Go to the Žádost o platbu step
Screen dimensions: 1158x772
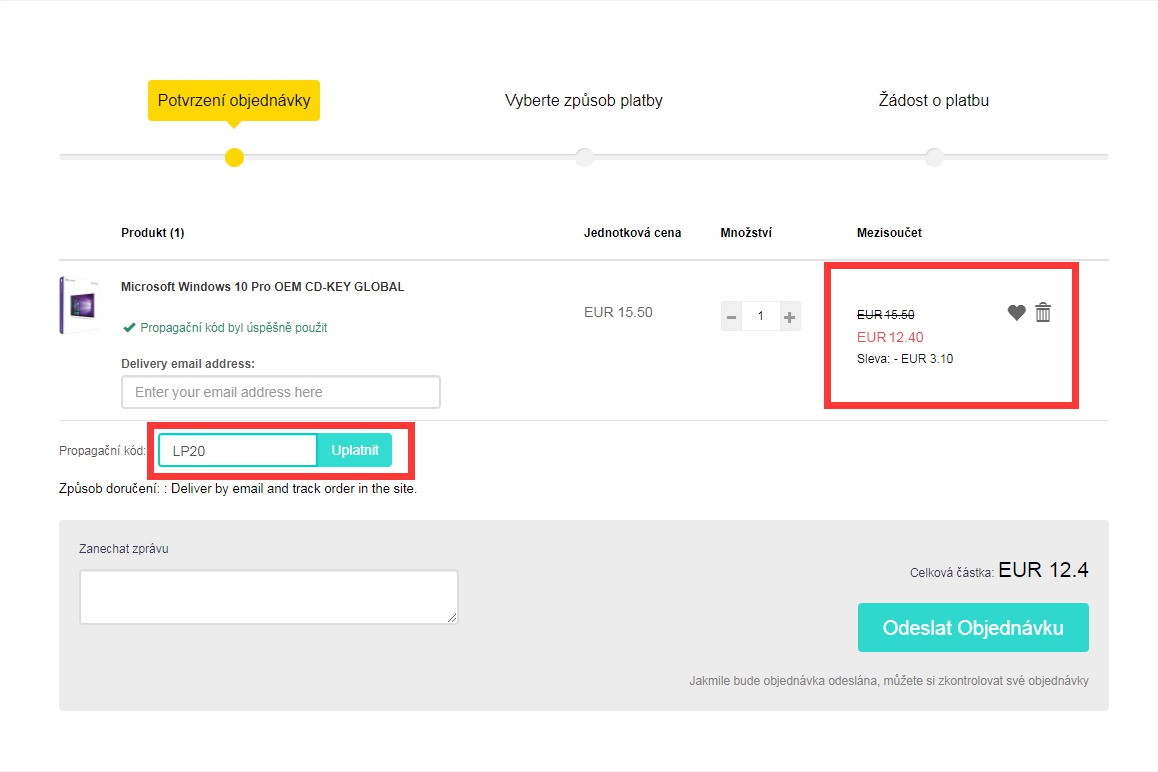(933, 101)
